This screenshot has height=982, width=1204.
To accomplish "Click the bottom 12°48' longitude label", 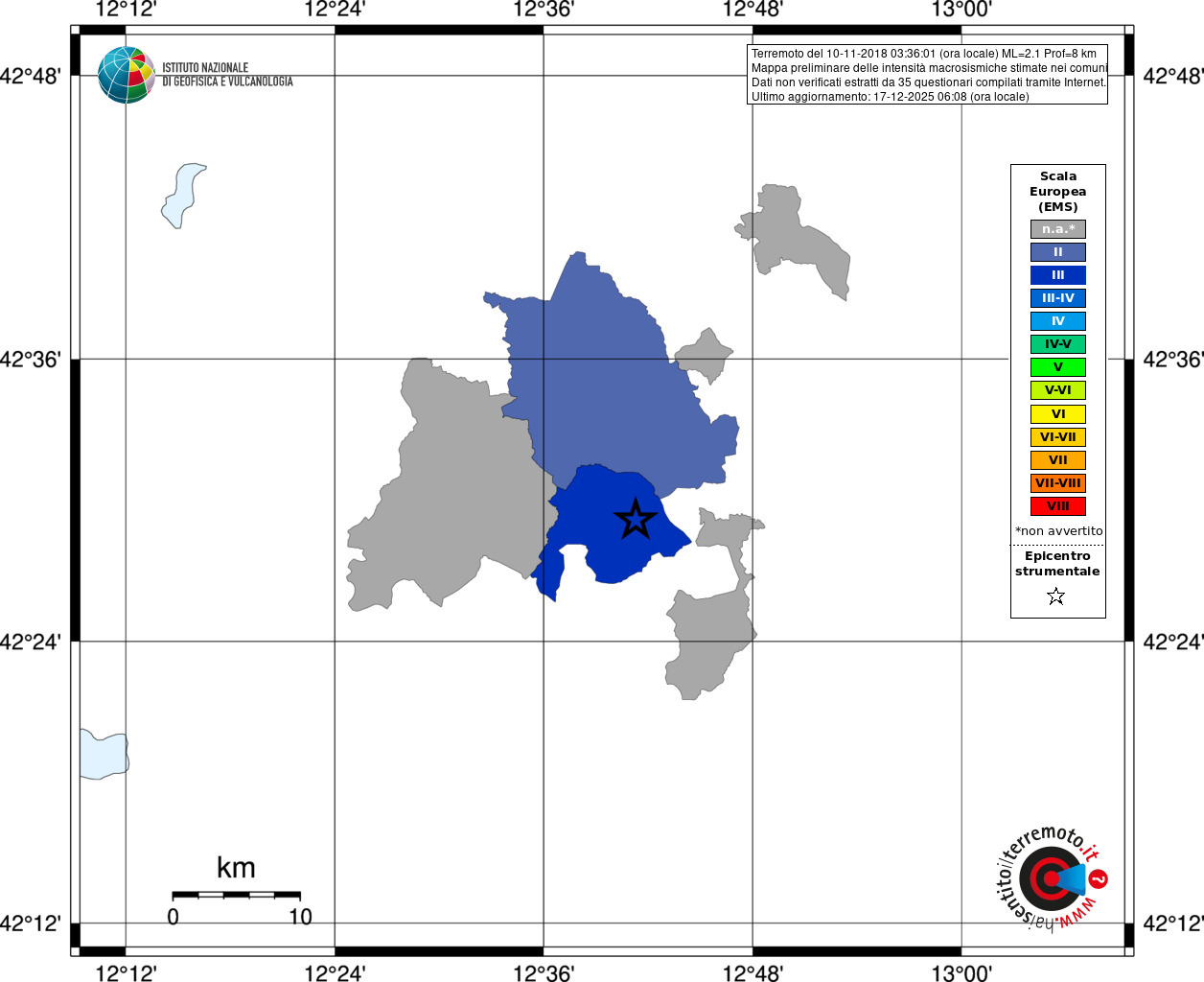I will click(752, 972).
